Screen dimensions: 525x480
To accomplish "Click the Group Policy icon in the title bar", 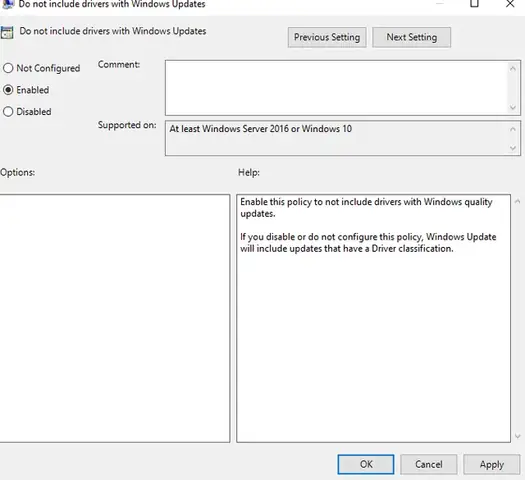I will tap(7, 4).
